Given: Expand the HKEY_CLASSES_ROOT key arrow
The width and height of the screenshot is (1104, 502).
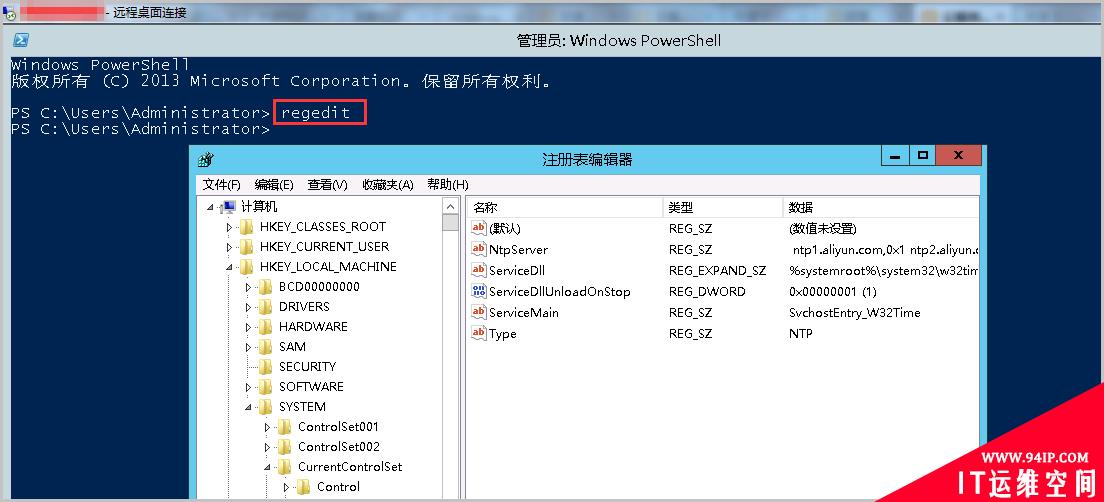Looking at the screenshot, I should tap(229, 227).
